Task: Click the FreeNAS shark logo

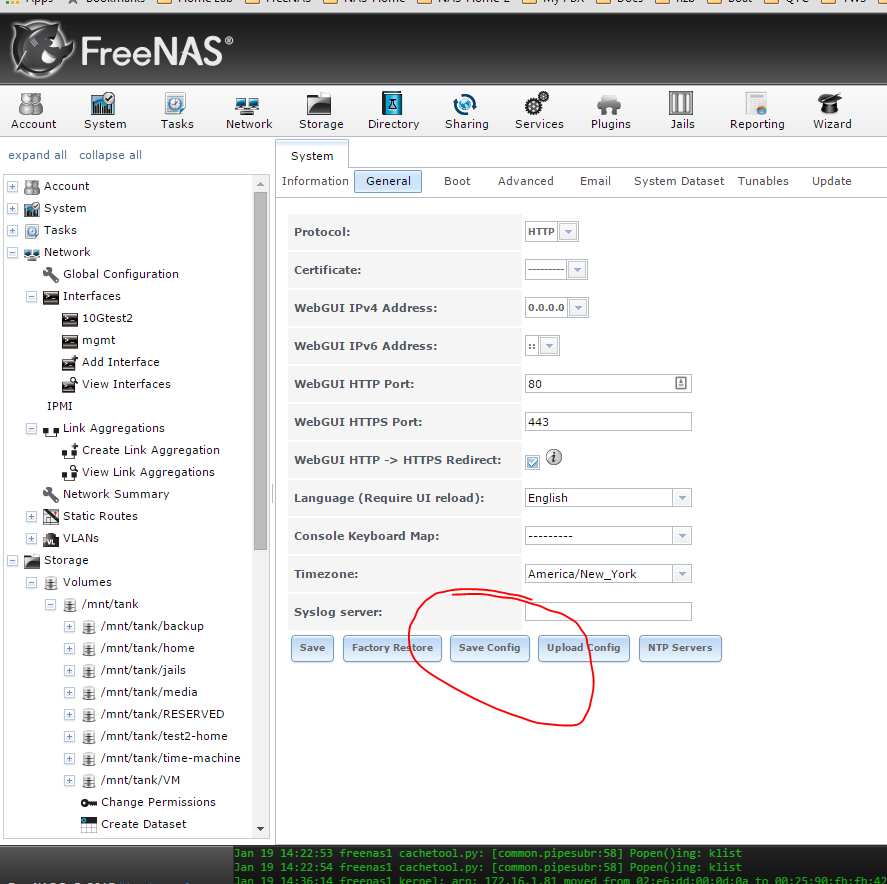Action: click(42, 50)
